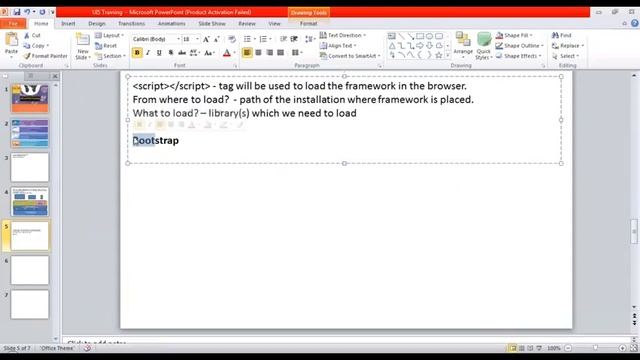Select the 5-Point Star shape
This screenshot has width=640, height=360.
(x=439, y=55)
